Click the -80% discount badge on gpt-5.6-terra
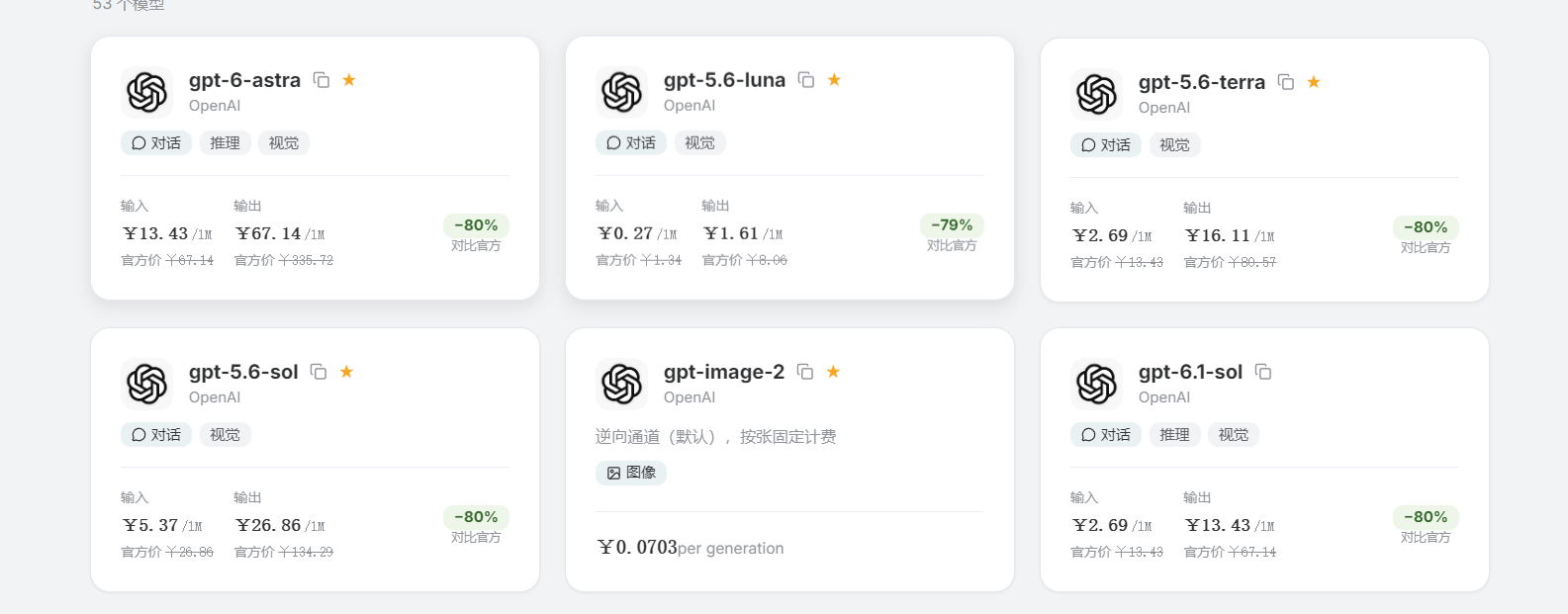 (1426, 227)
